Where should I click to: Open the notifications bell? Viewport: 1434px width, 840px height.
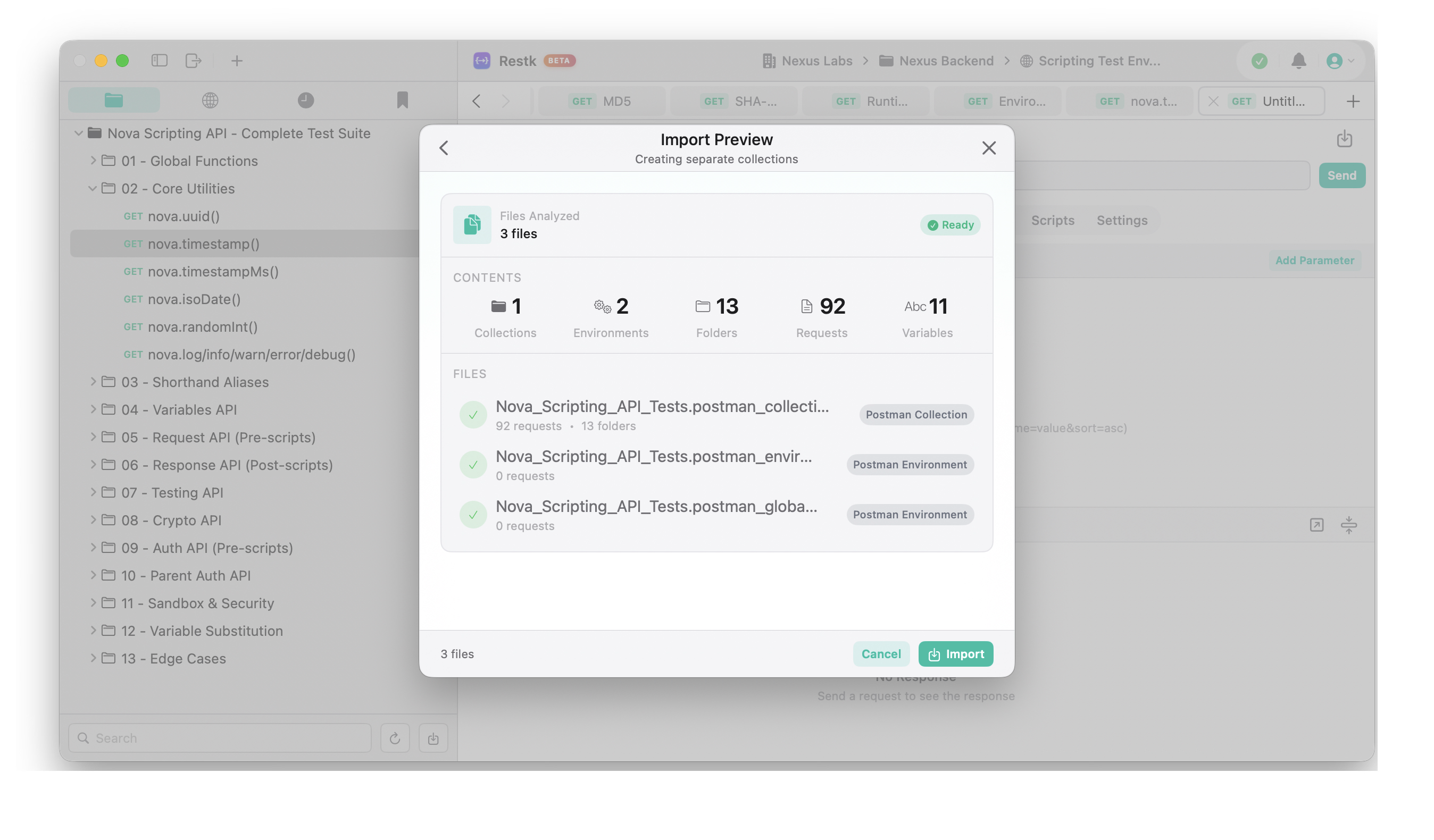(1298, 61)
